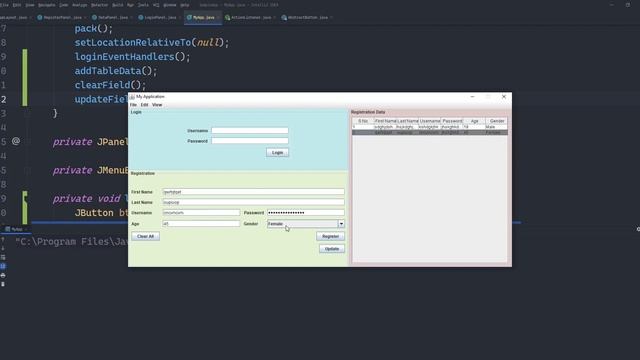Click the S.No column header
This screenshot has height=360, width=640.
click(x=363, y=121)
